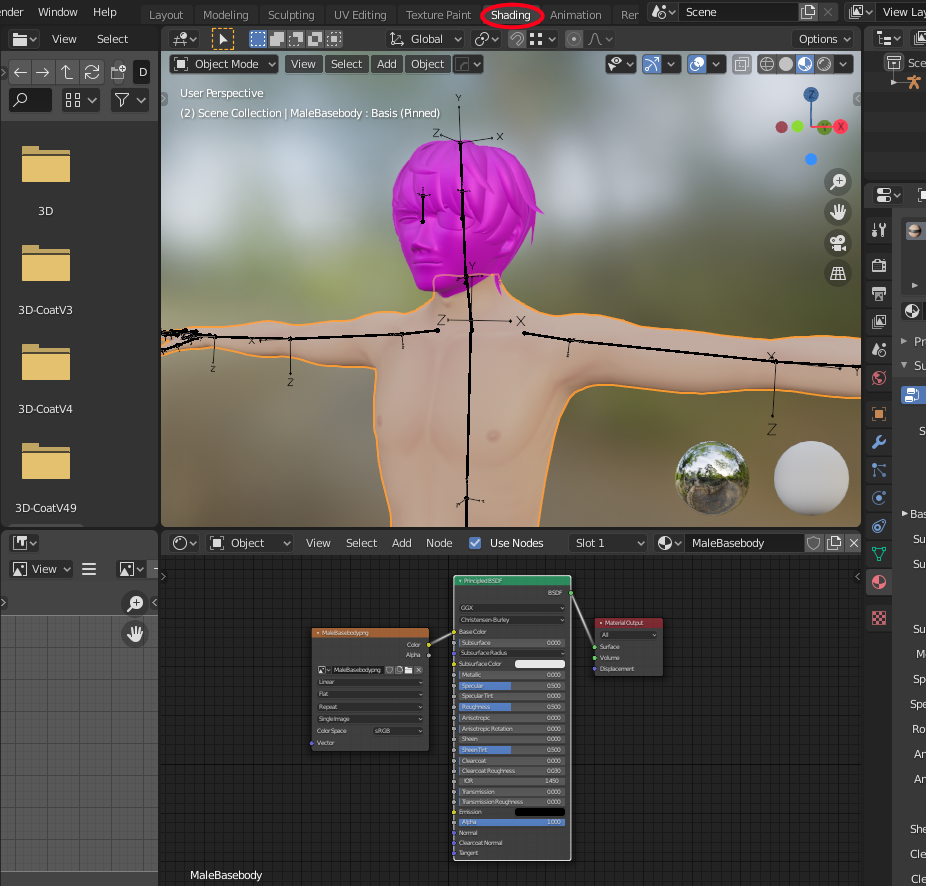The image size is (926, 886).
Task: Select the 3D-CoatV4 folder
Action: click(45, 379)
